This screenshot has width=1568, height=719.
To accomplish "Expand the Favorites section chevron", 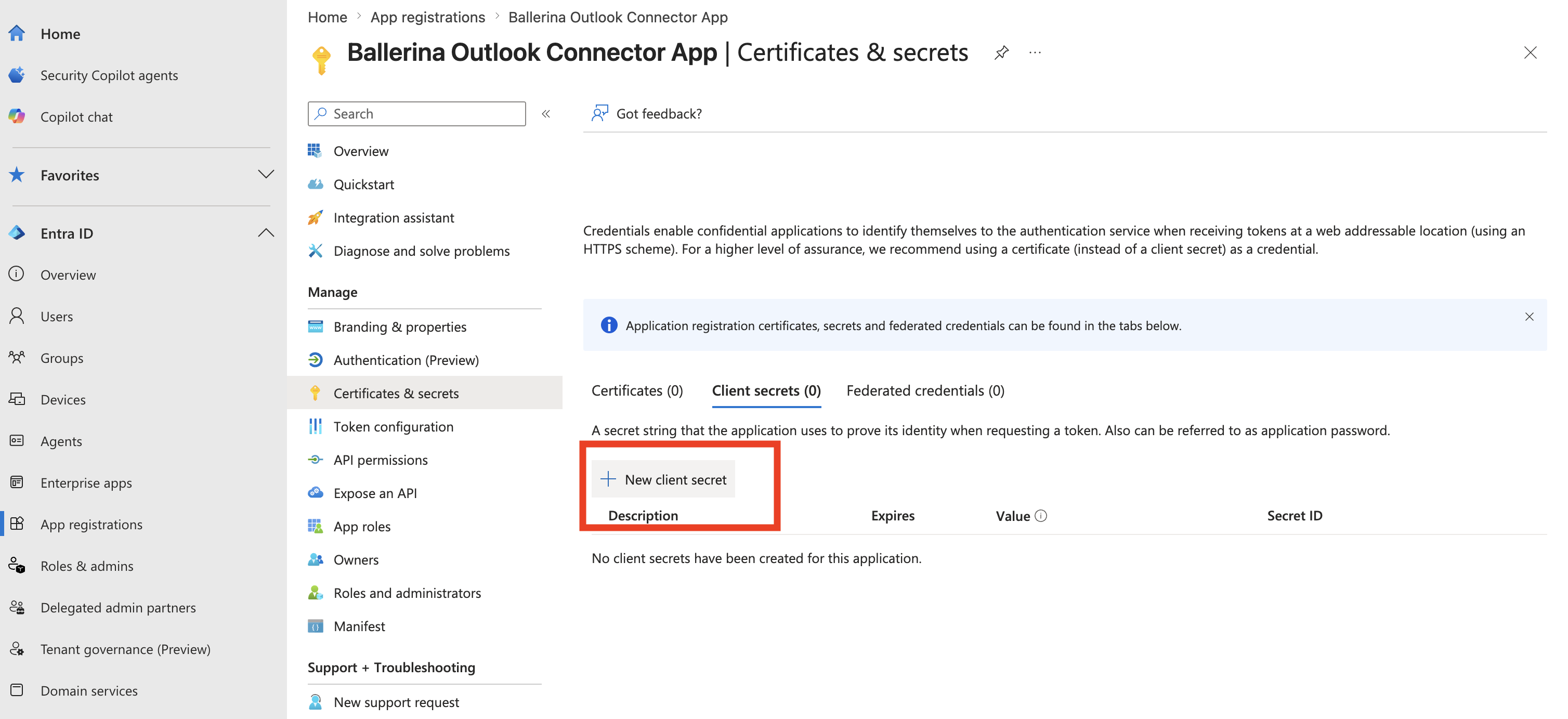I will 266,175.
